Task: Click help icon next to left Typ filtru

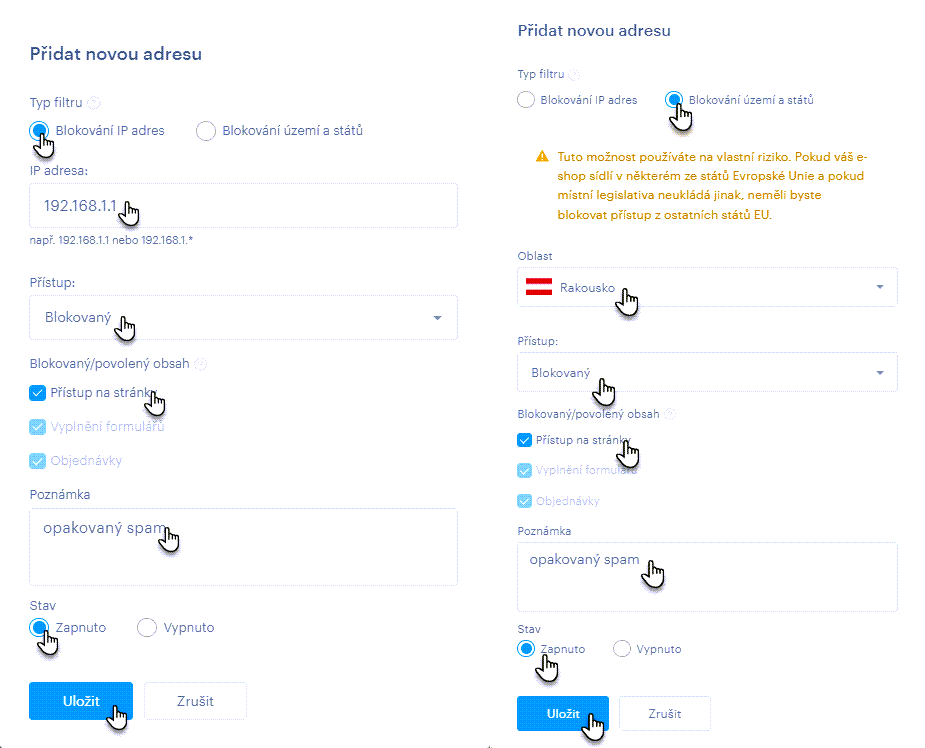Action: pos(94,103)
